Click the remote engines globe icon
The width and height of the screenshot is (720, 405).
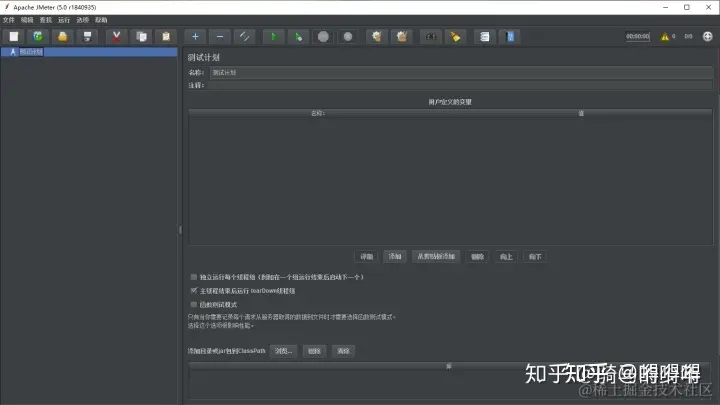click(x=708, y=37)
